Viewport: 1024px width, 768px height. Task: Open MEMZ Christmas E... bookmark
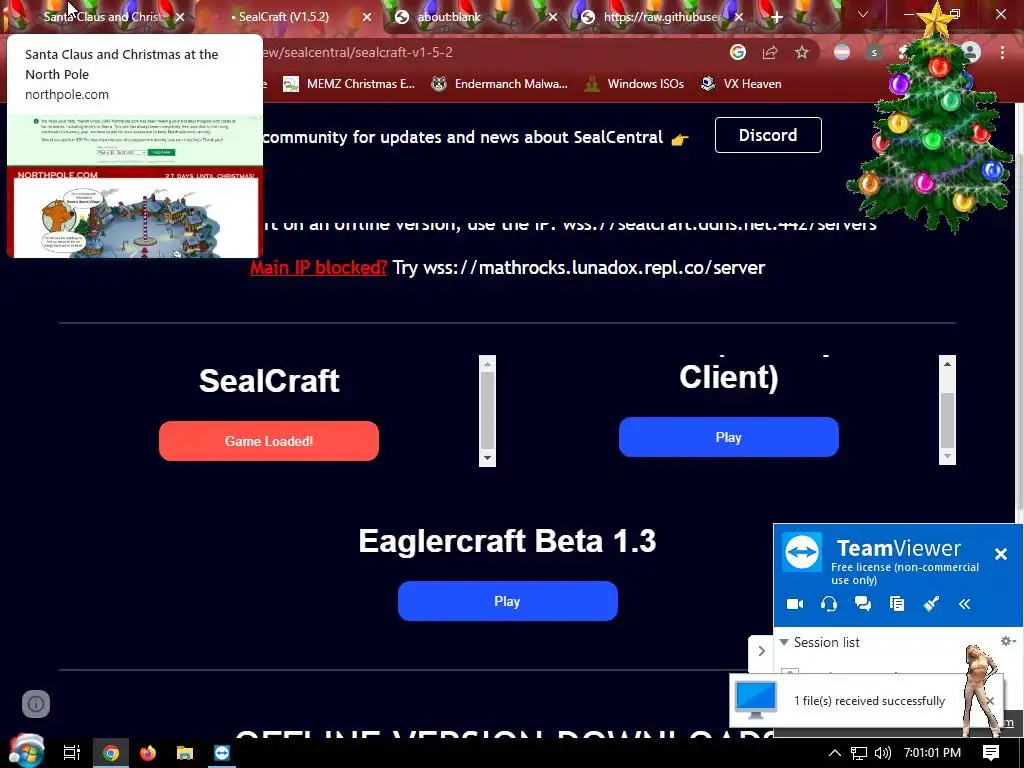pos(349,84)
